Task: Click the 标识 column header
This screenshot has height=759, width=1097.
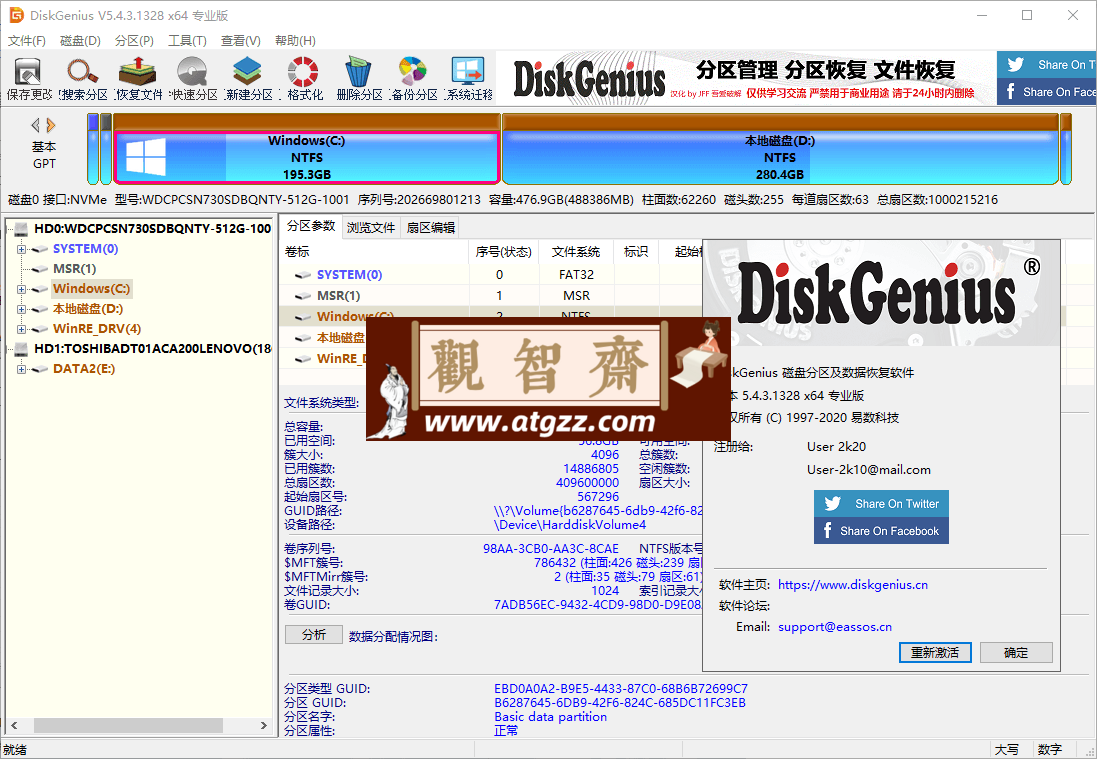Action: point(635,252)
